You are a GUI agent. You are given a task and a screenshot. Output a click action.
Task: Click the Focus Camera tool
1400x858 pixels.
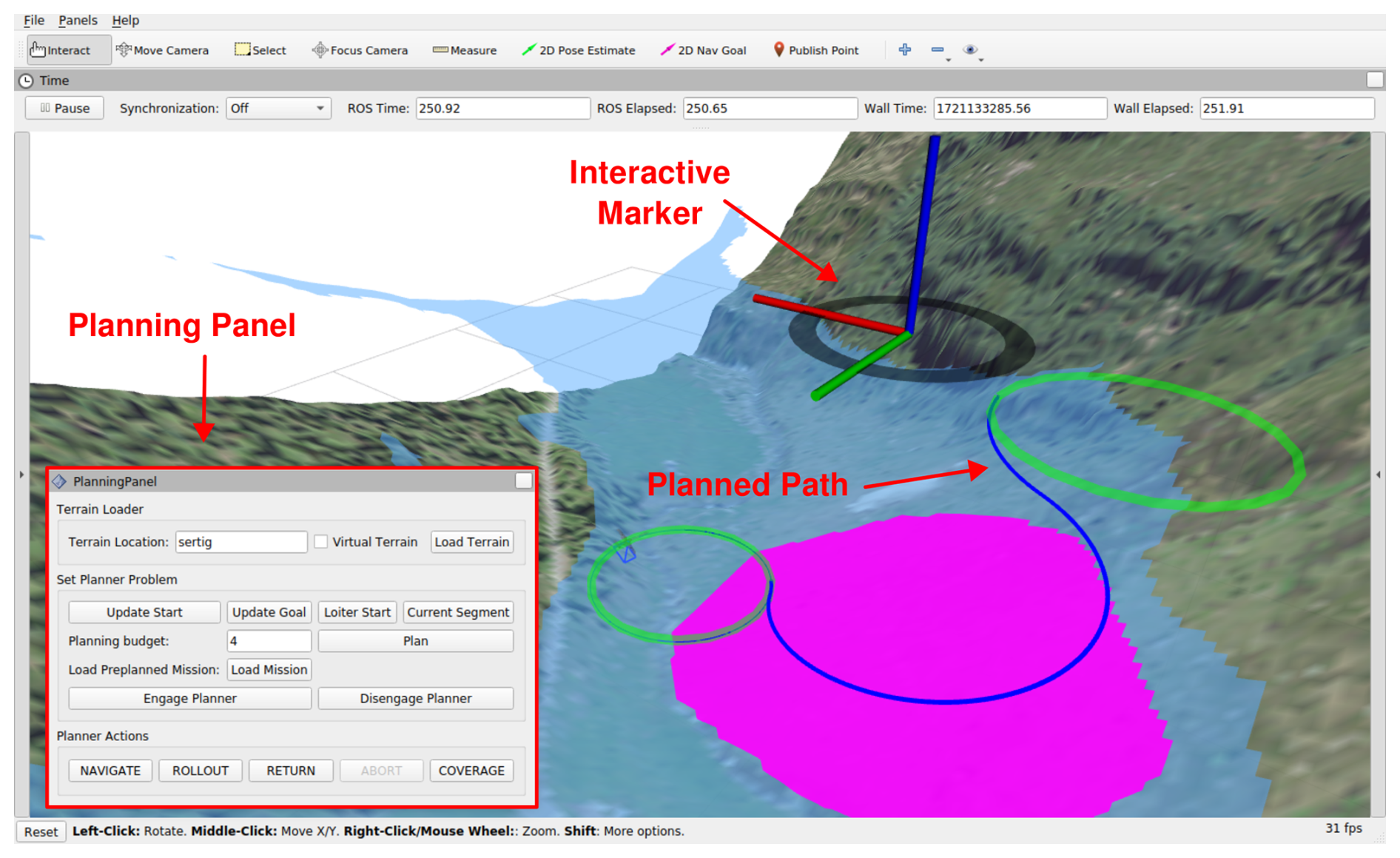click(x=360, y=50)
